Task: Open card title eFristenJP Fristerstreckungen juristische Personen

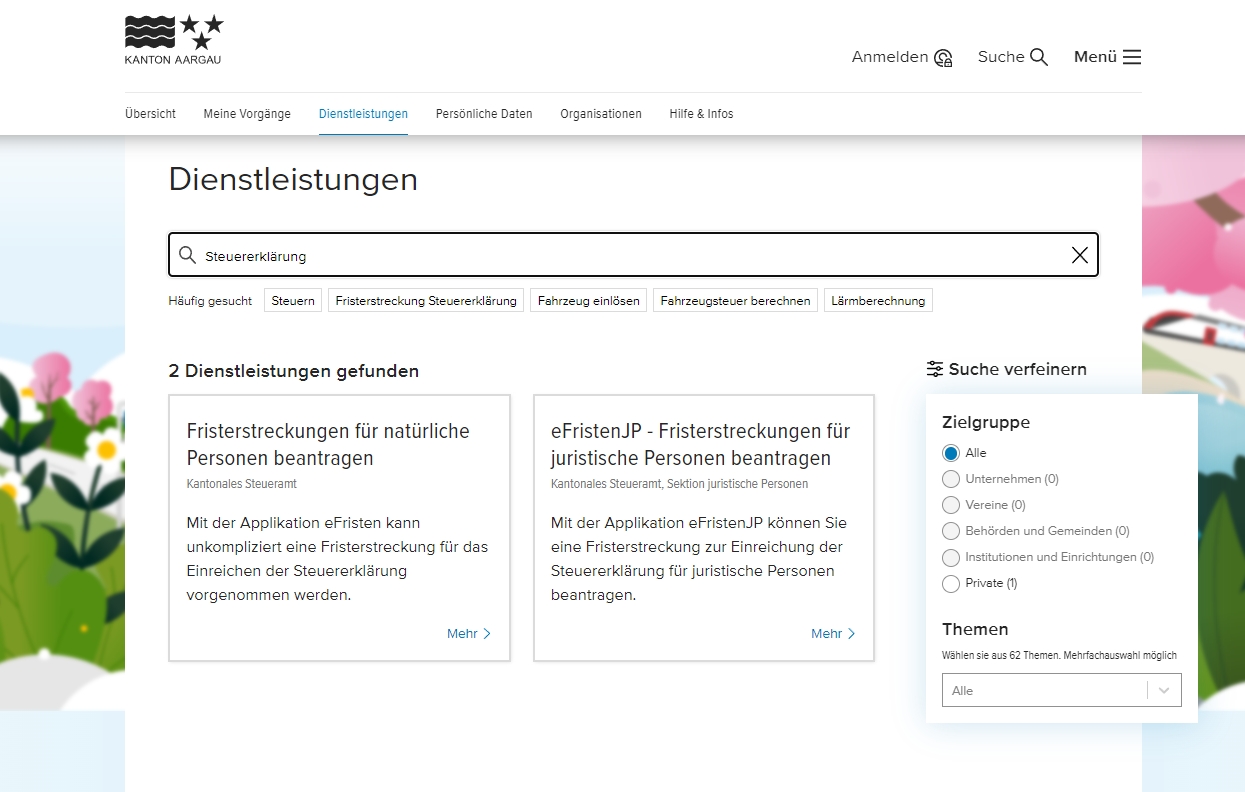Action: pyautogui.click(x=700, y=445)
